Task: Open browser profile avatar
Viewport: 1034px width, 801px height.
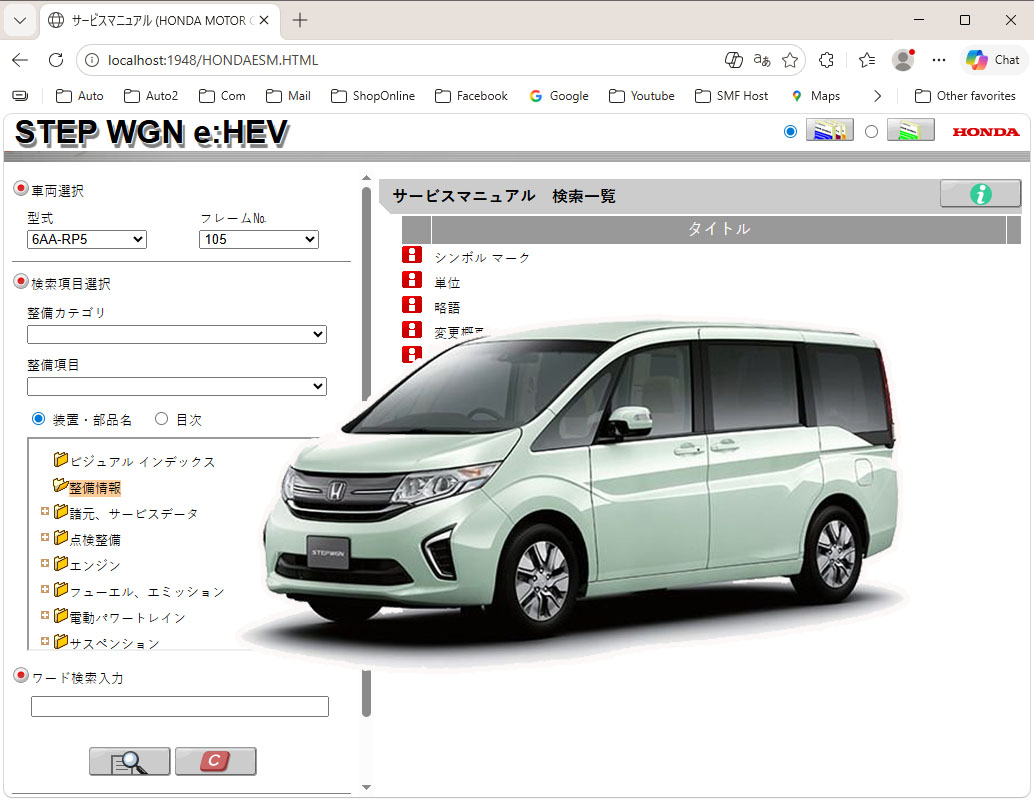Action: coord(903,60)
